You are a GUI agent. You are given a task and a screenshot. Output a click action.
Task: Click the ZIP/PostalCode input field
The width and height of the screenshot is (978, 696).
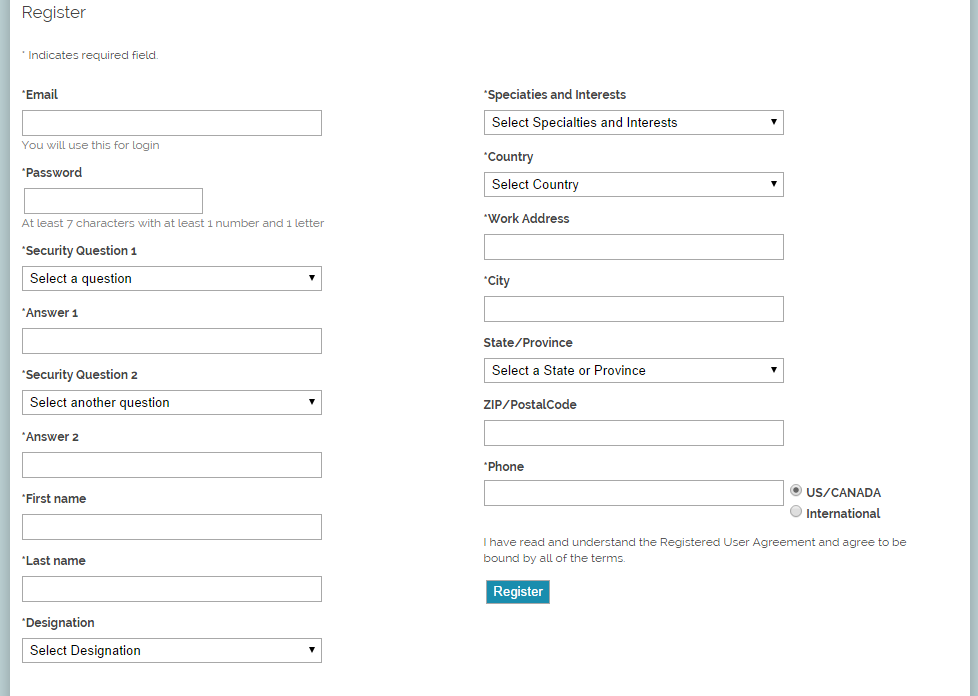634,433
